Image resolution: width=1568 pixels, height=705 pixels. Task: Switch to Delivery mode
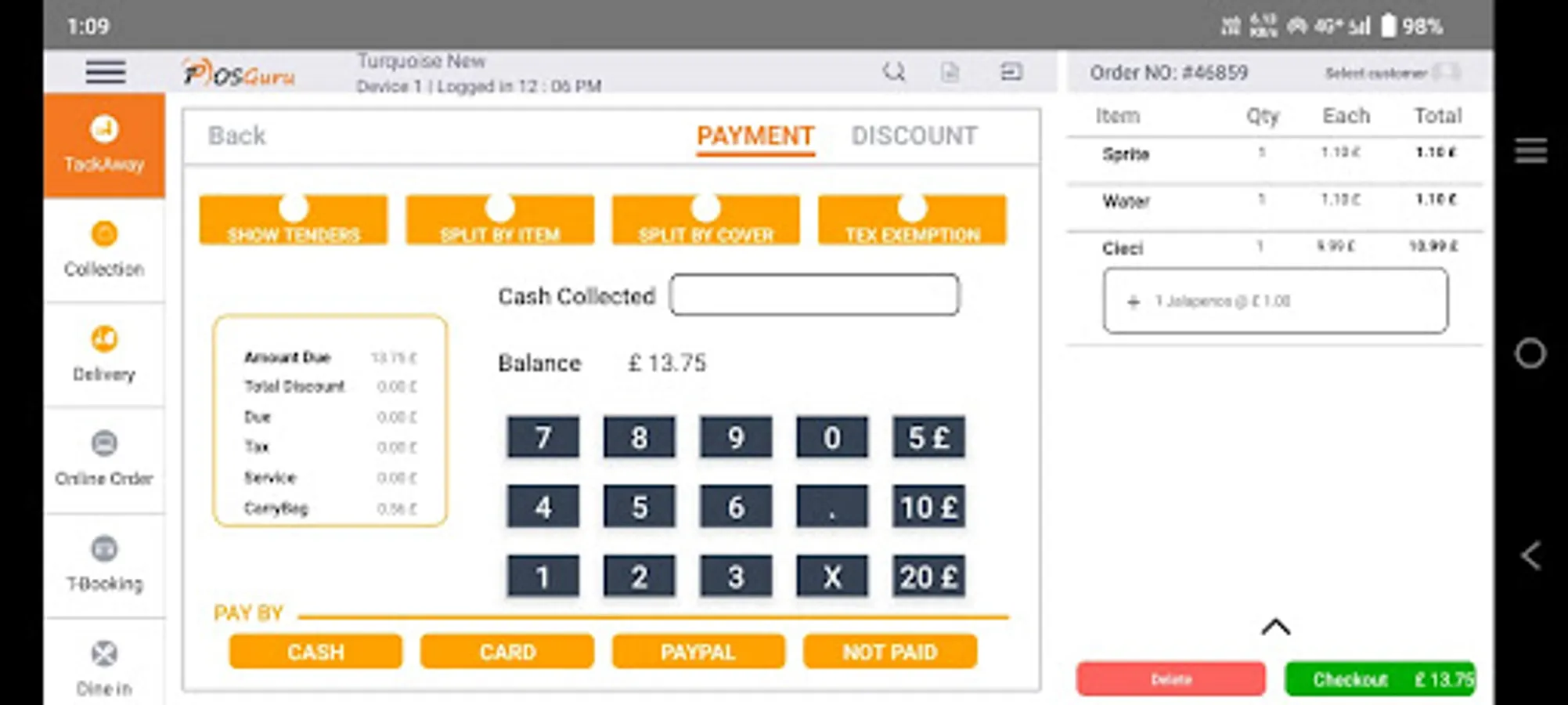click(x=105, y=354)
